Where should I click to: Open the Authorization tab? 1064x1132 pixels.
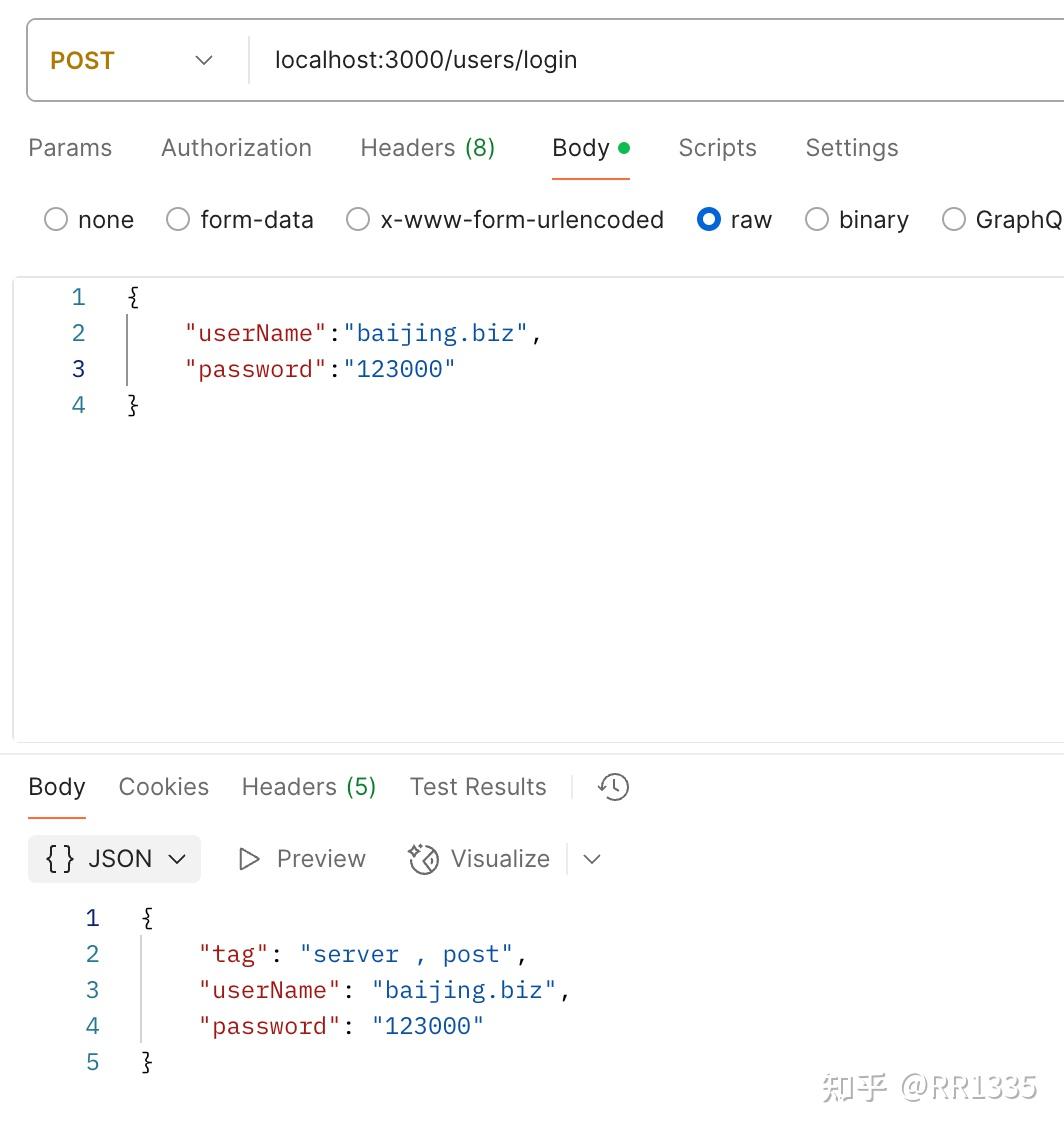236,148
